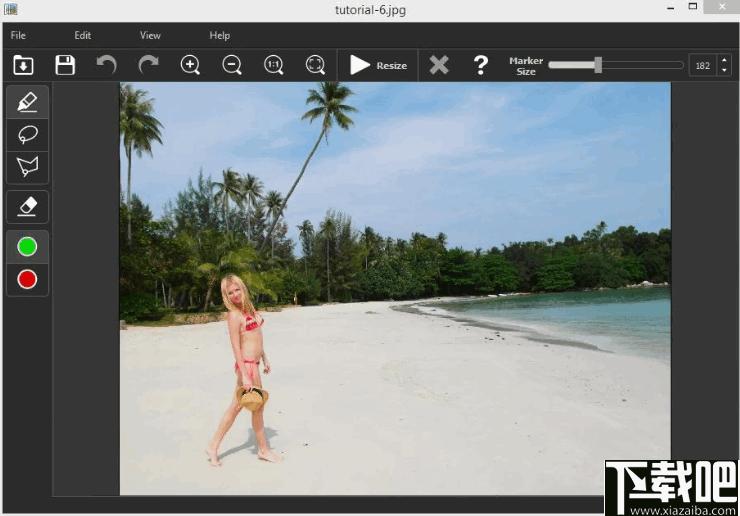Click the Marker Size value field 182

[703, 66]
